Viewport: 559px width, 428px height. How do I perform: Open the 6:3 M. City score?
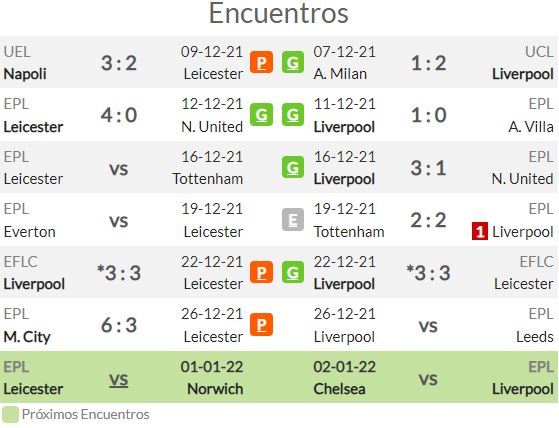pos(119,325)
